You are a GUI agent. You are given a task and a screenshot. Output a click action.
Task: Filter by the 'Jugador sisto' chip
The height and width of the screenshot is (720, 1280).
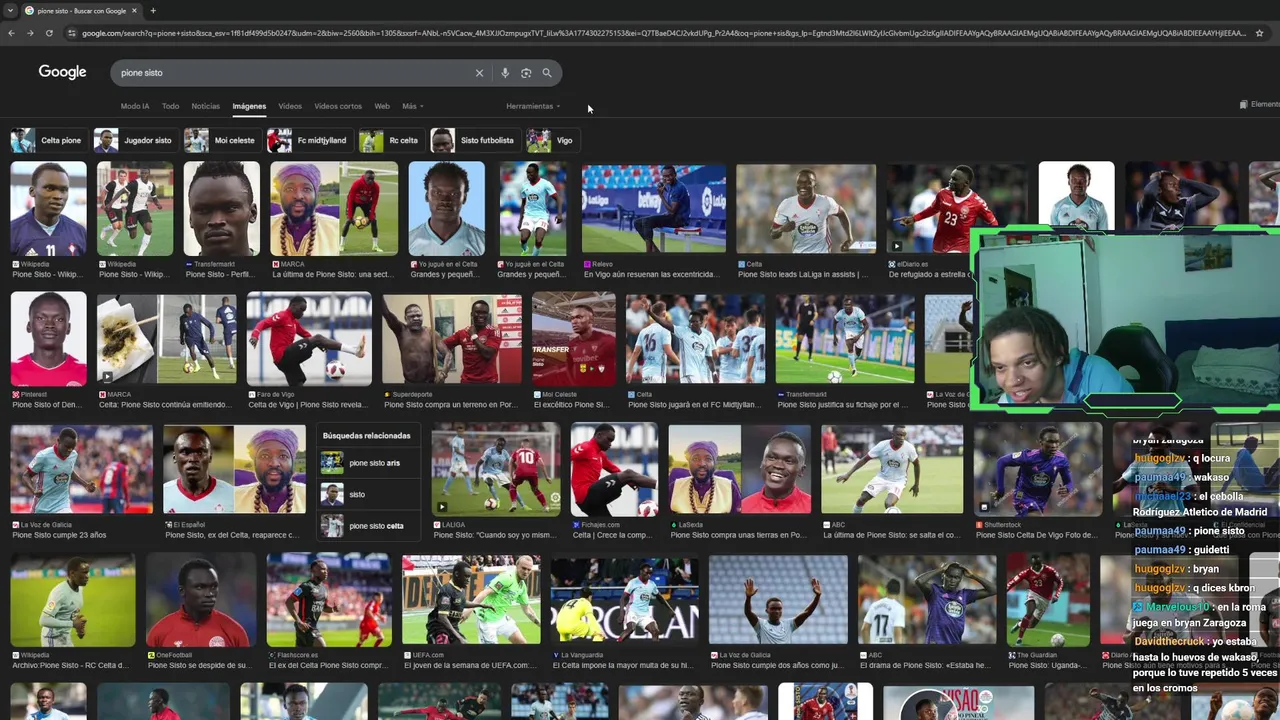coord(134,140)
